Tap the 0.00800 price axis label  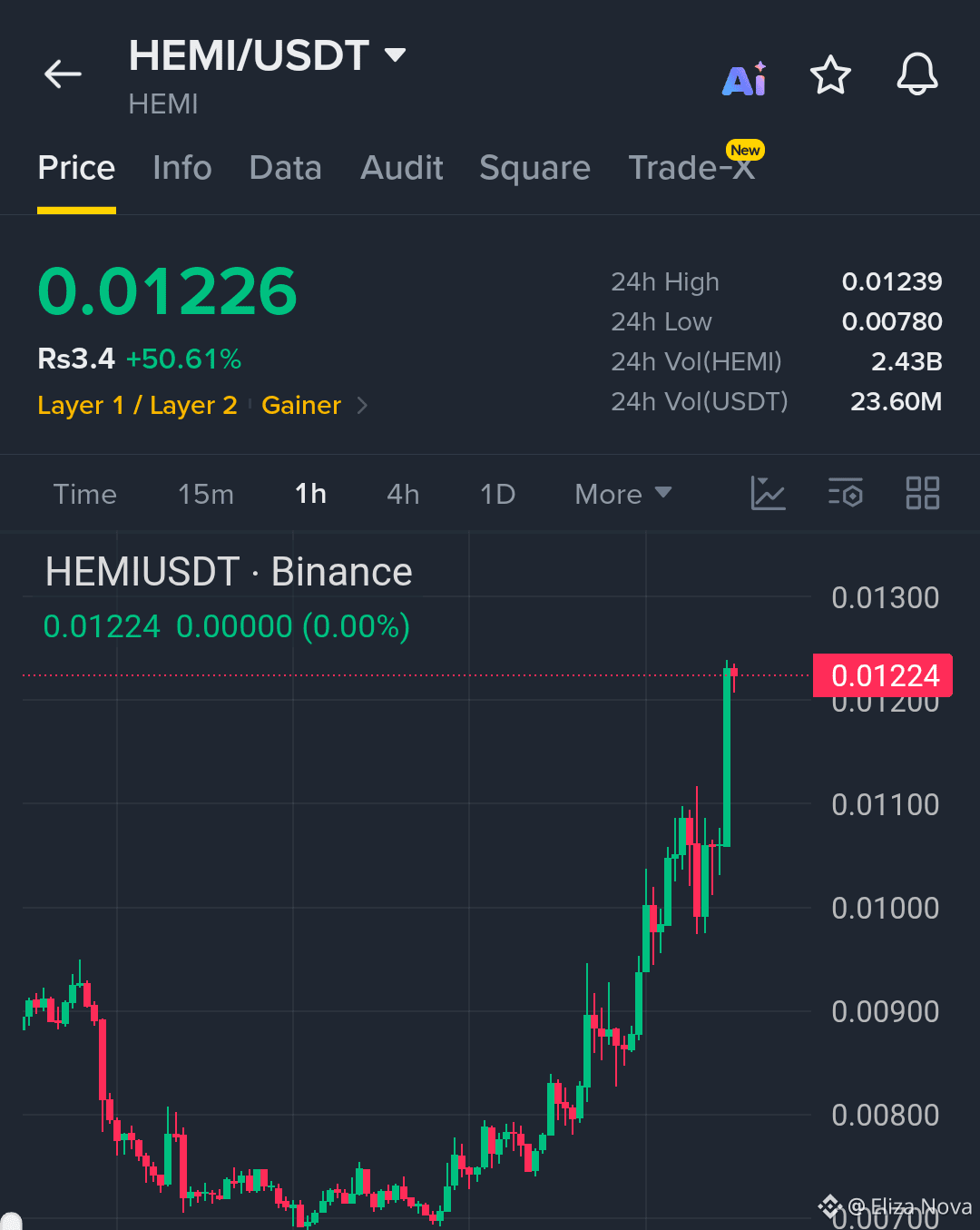click(x=886, y=1116)
